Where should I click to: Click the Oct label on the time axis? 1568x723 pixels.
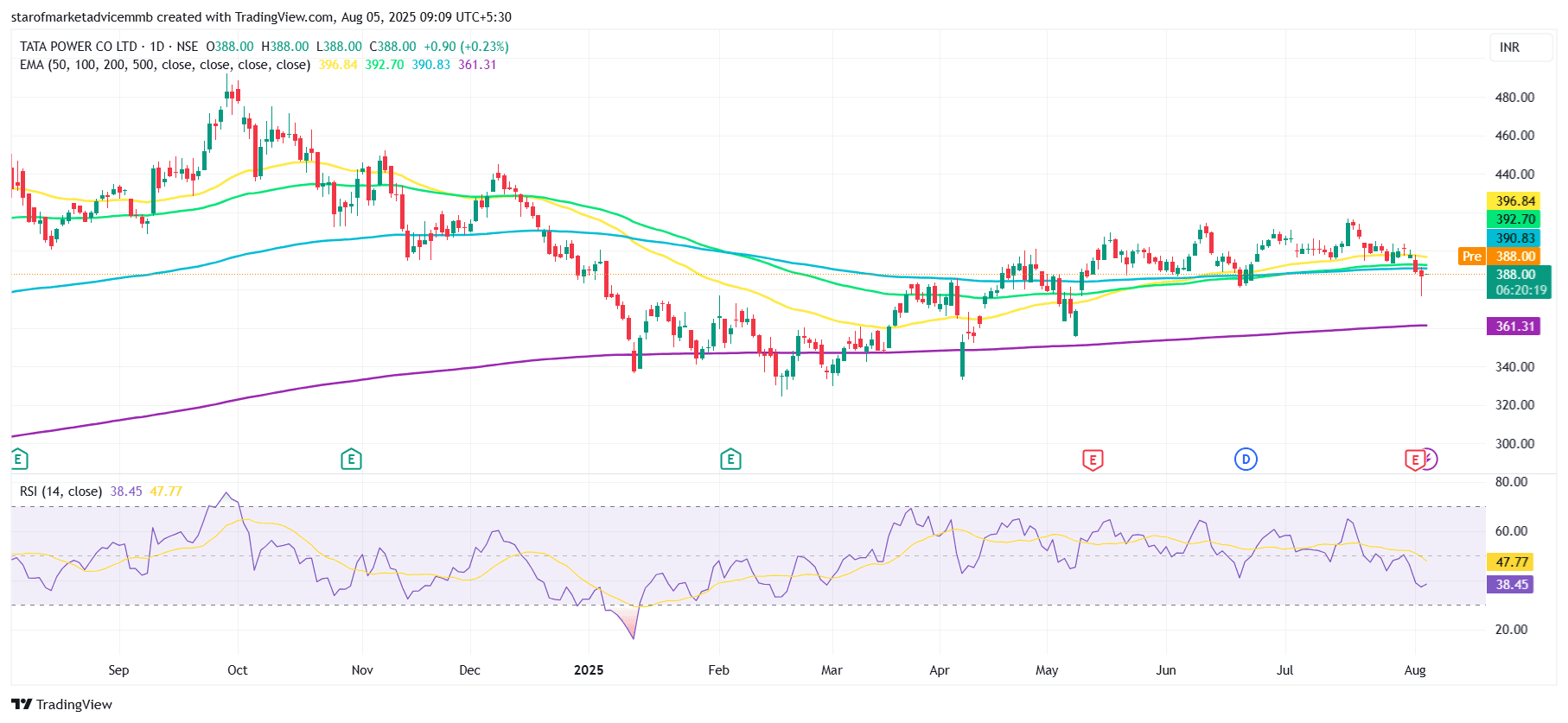pos(237,670)
